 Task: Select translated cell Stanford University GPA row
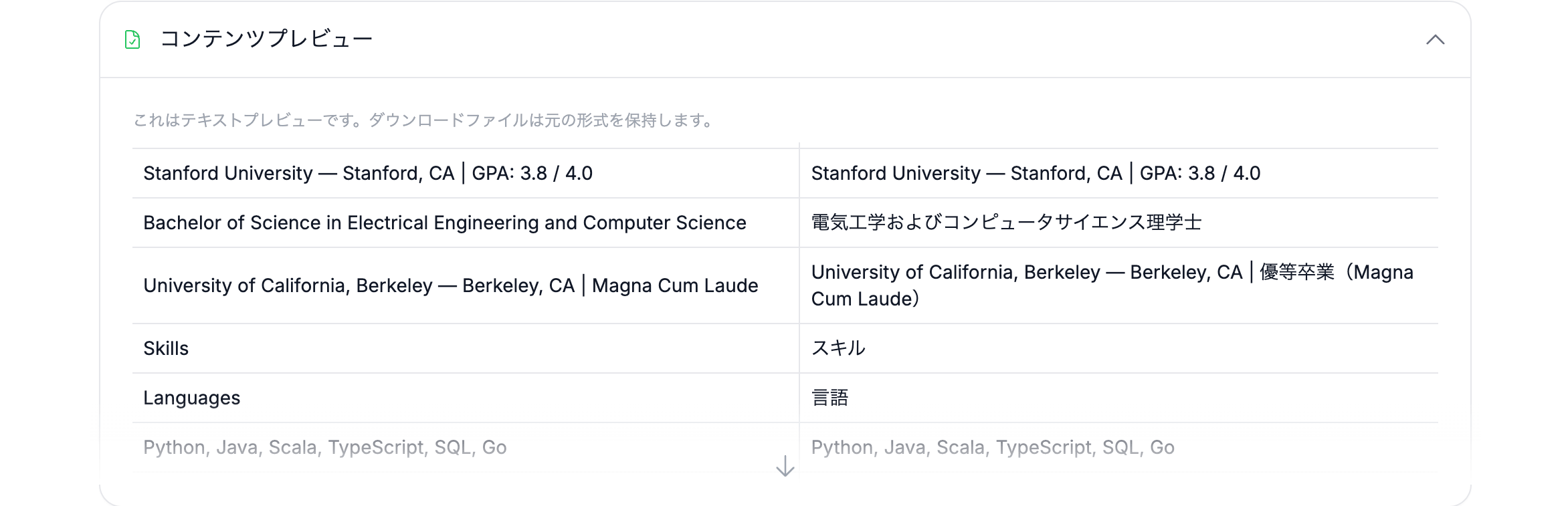click(x=1118, y=173)
